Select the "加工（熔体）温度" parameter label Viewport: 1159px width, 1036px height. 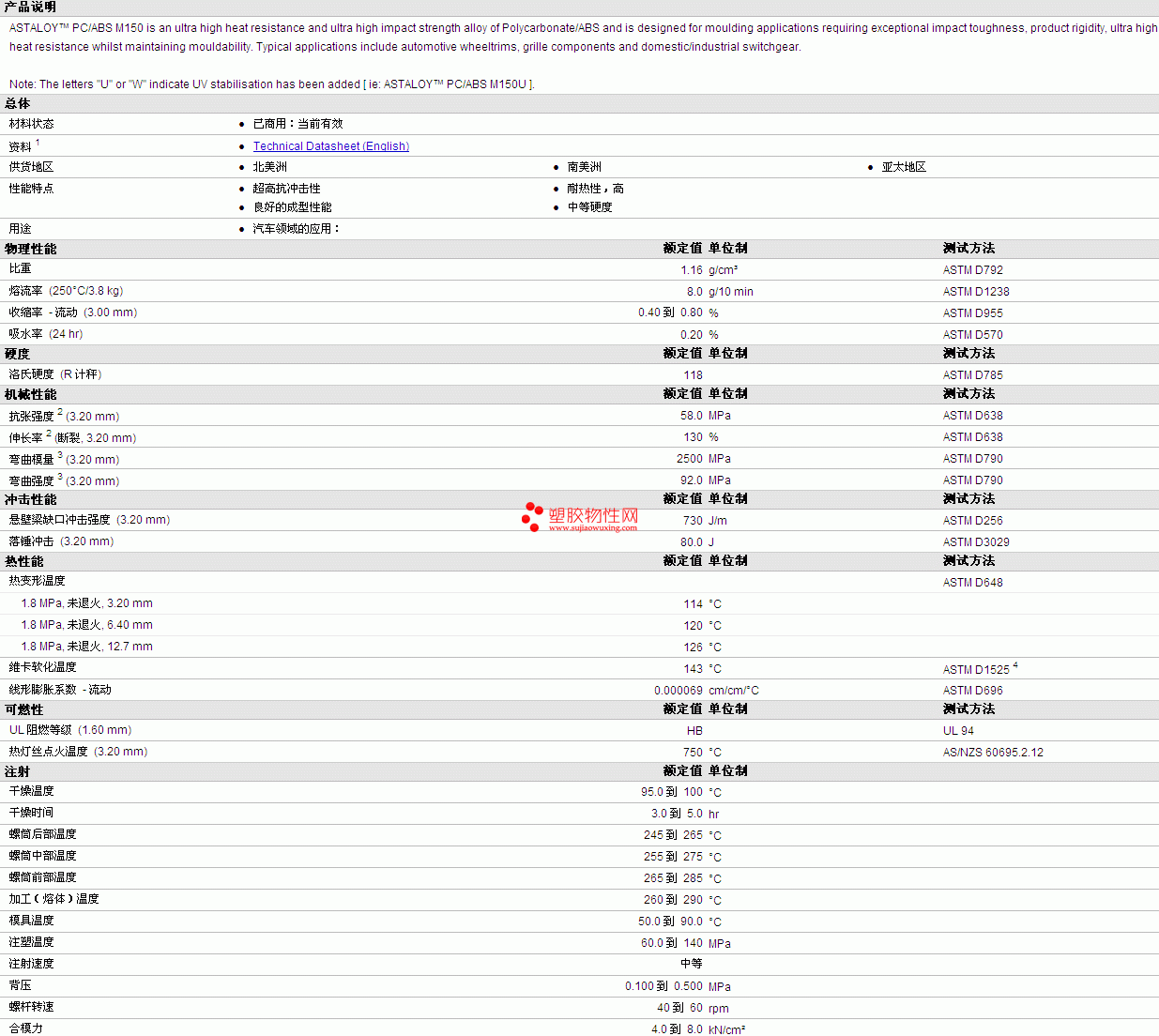point(54,899)
